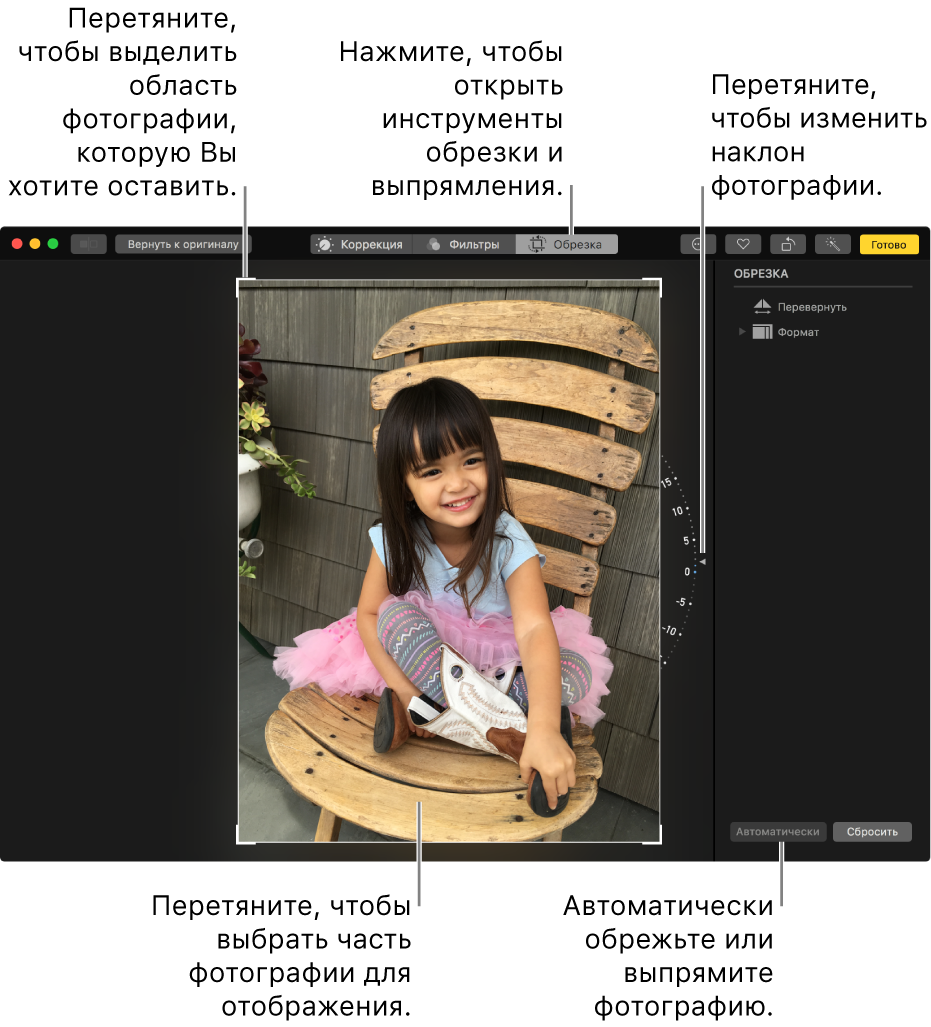
Task: Toggle the before/after comparison view button
Action: coord(89,244)
